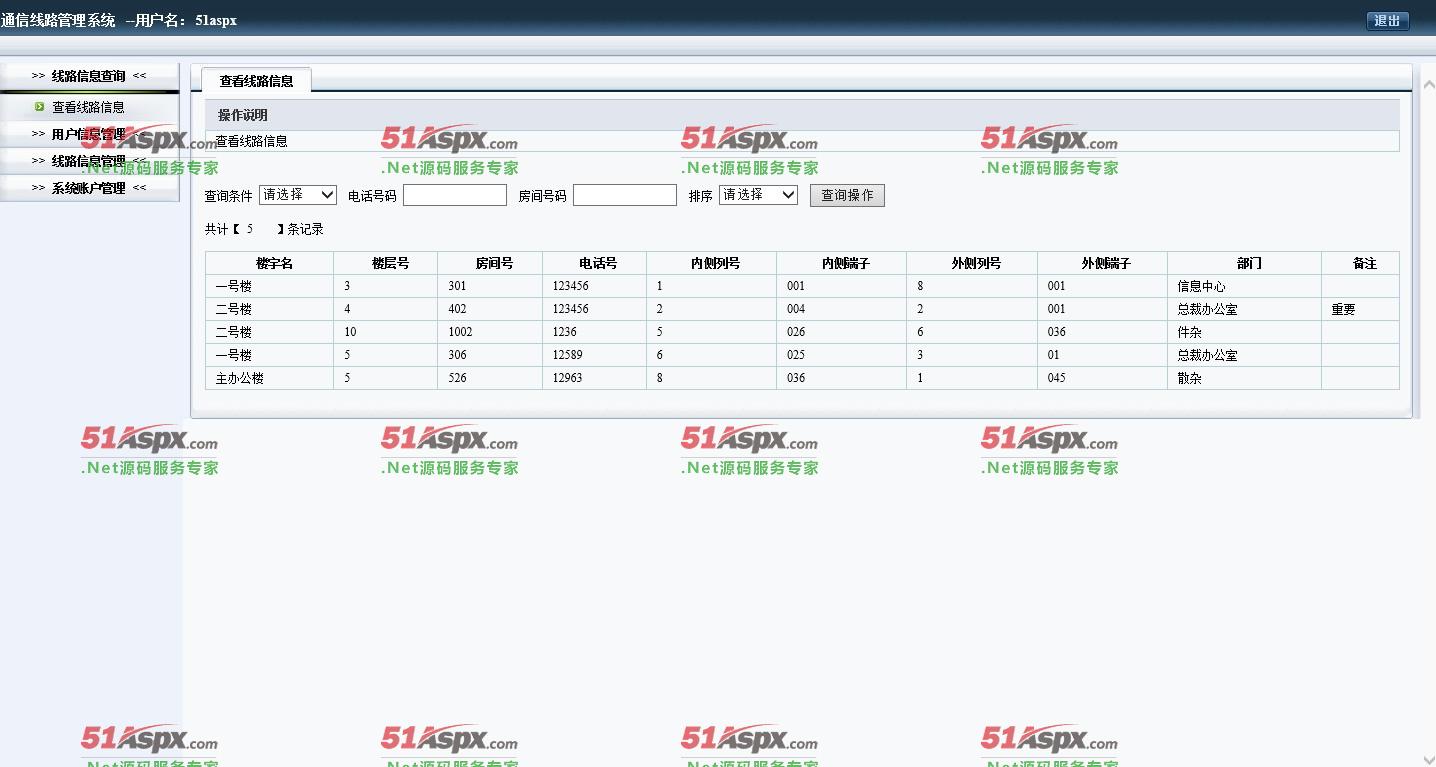Focus the 房间号码 input field
This screenshot has width=1436, height=767.
tap(625, 195)
